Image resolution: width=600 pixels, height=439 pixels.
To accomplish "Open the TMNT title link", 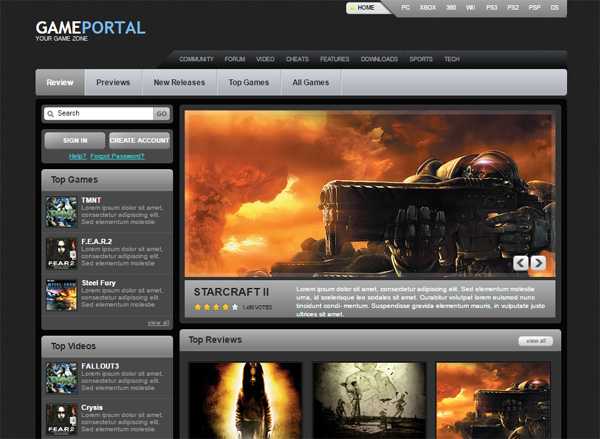I will tap(91, 200).
